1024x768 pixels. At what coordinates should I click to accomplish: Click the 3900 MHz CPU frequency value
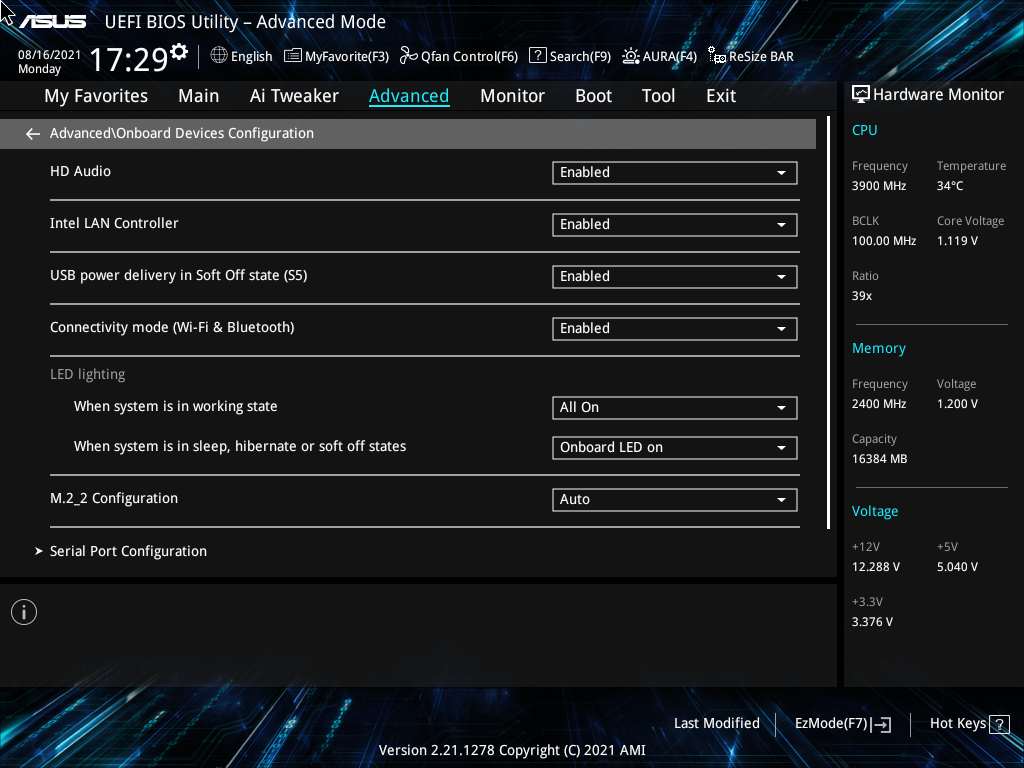click(878, 186)
